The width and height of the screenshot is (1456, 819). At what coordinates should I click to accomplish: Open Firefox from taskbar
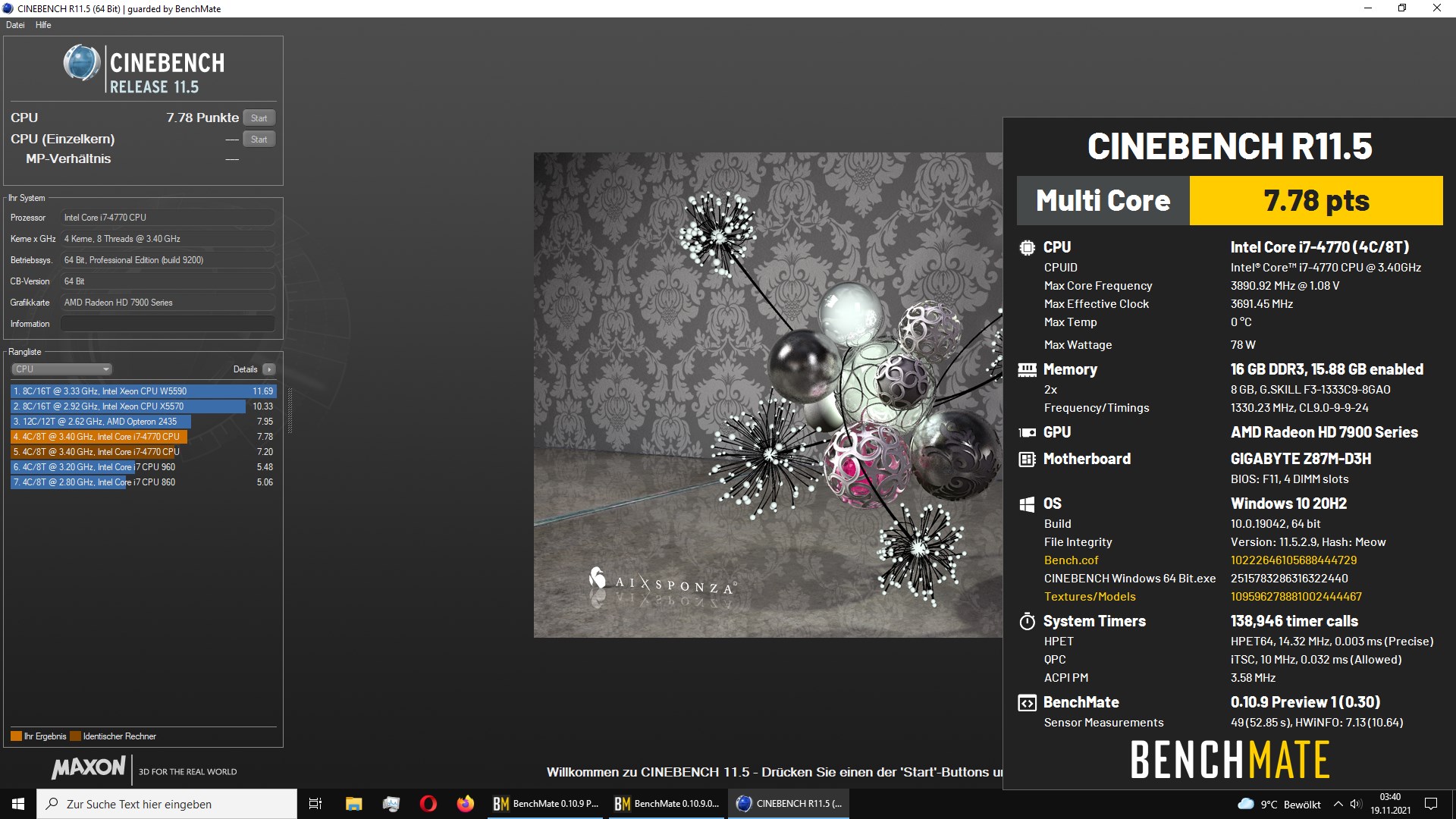click(465, 804)
